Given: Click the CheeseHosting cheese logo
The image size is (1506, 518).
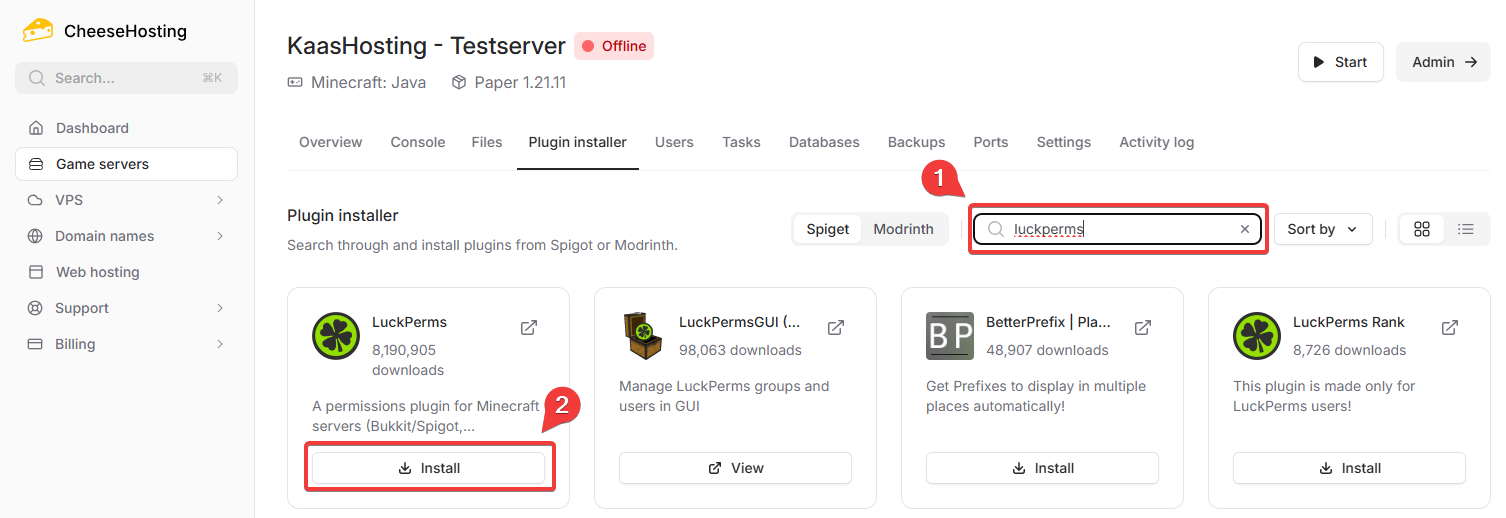Looking at the screenshot, I should pos(38,31).
